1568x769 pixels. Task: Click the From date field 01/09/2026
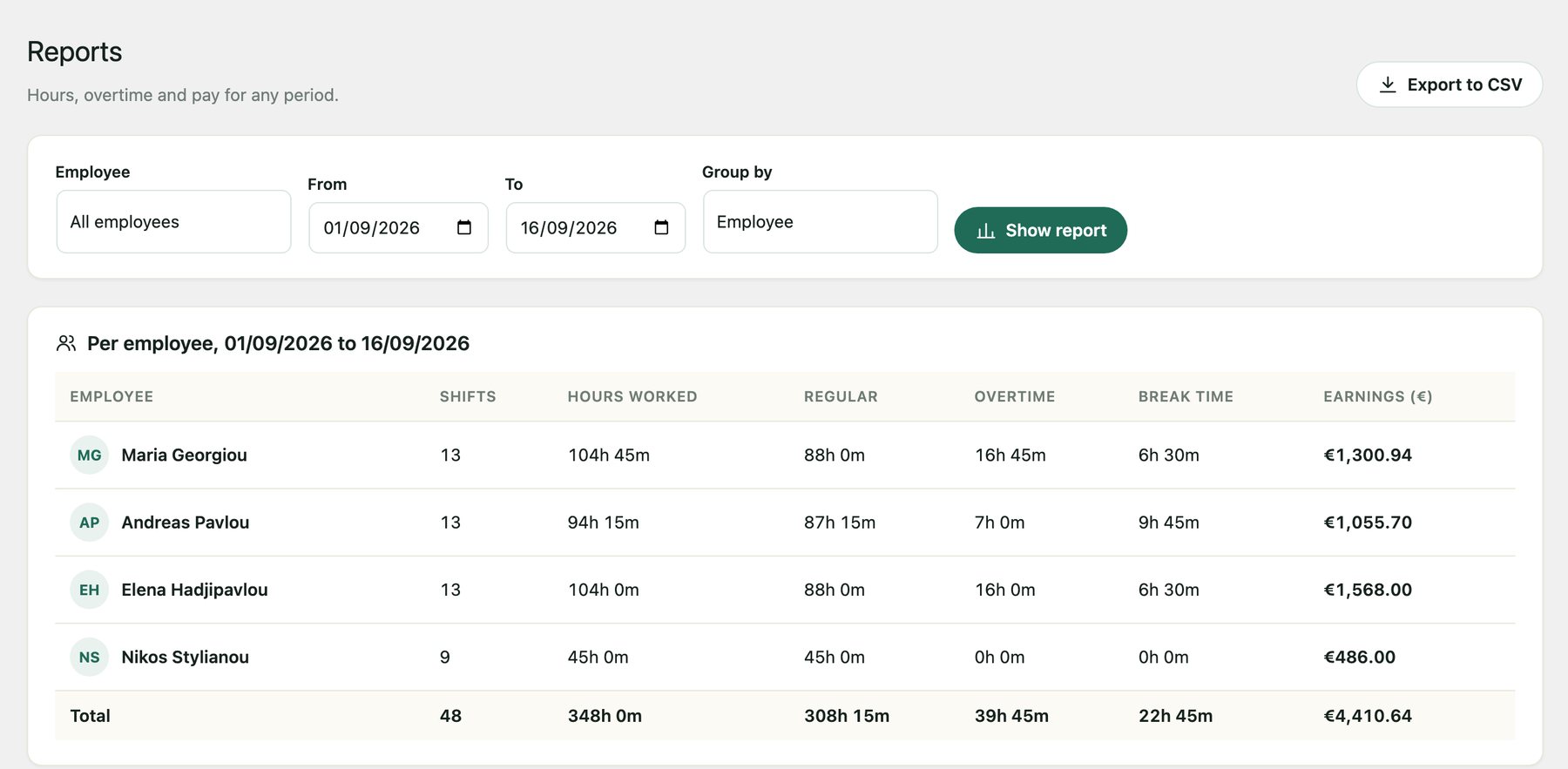coord(398,228)
